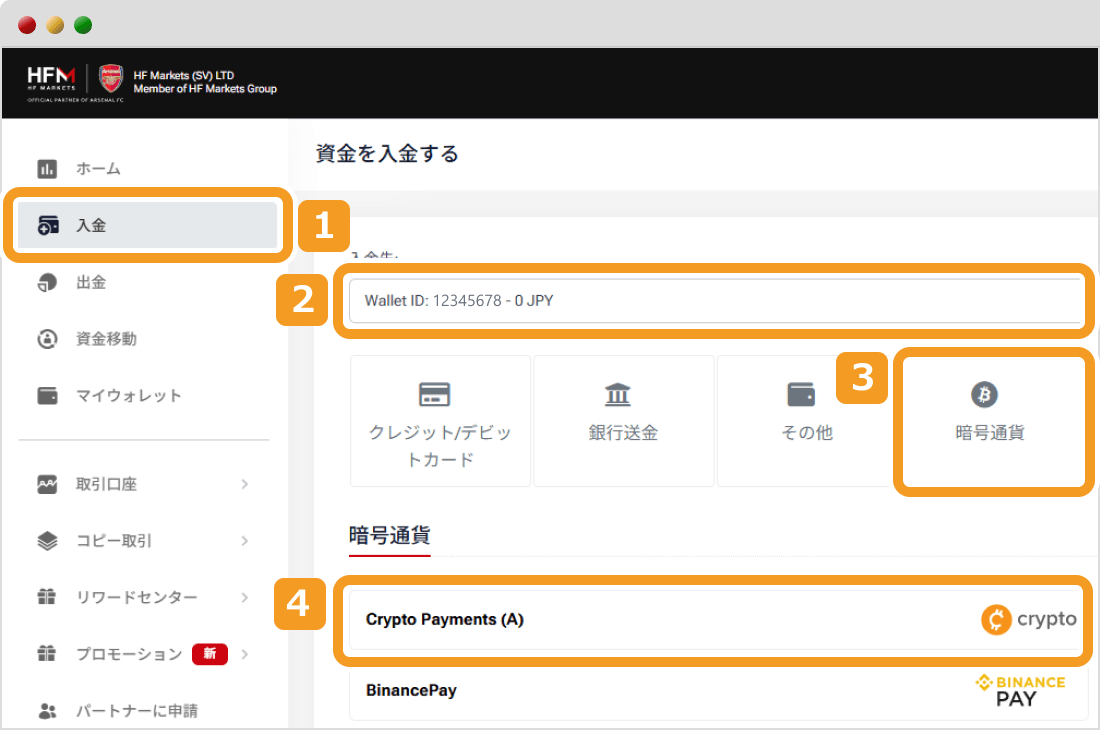Viewport: 1100px width, 730px height.
Task: Click the crypto logo beside Crypto Payments (A)
Action: coord(1029,619)
